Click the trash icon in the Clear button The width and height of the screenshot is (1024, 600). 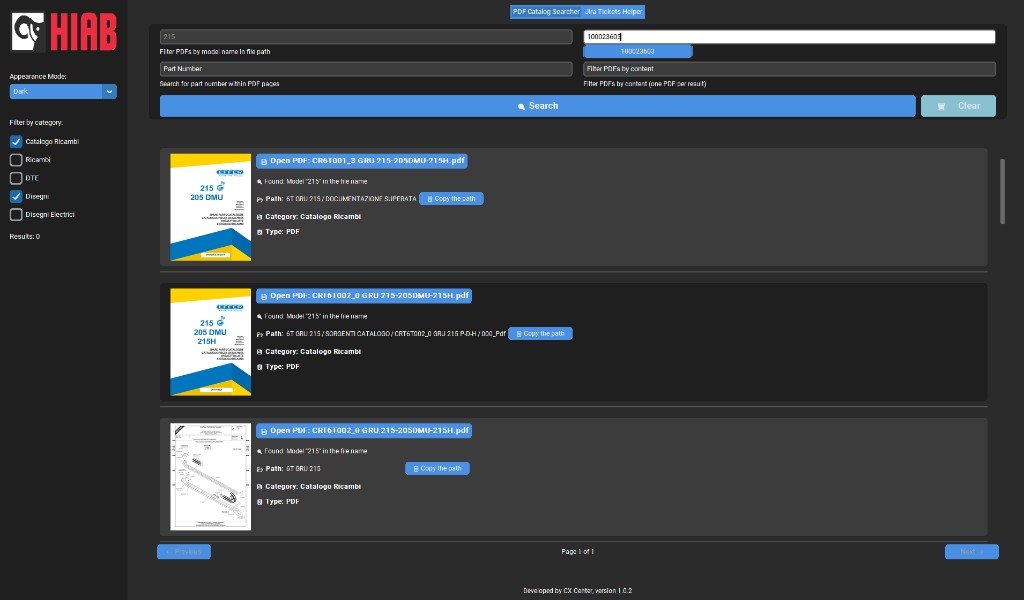point(941,106)
